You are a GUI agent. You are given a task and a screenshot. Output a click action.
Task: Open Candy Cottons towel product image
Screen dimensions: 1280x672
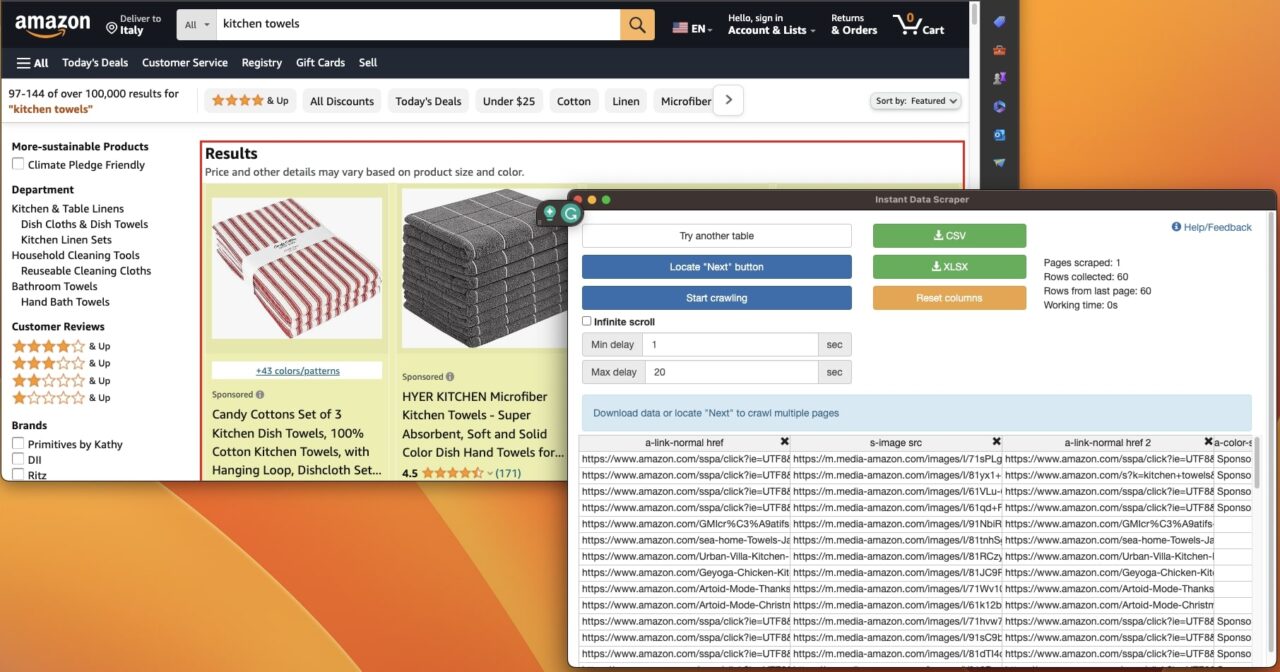pos(297,269)
